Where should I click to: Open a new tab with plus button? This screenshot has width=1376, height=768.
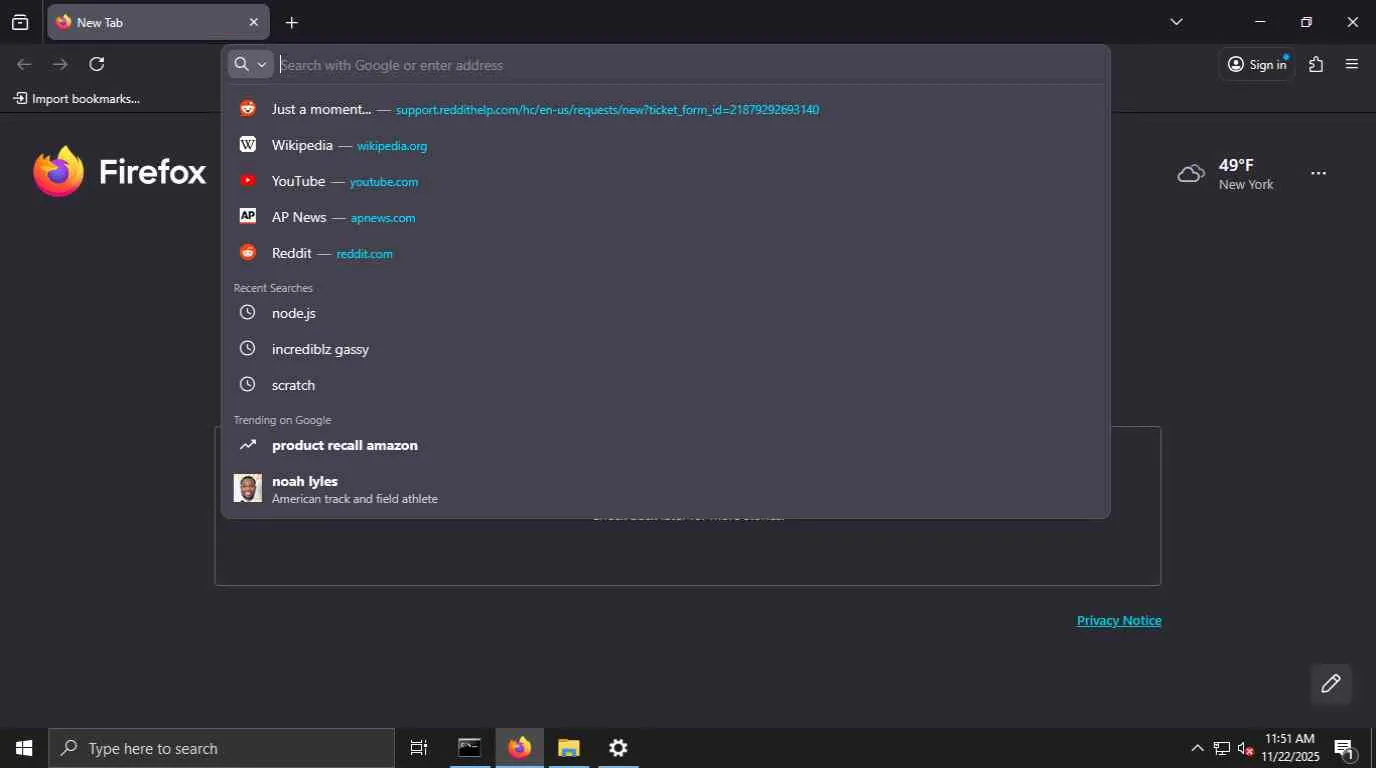[x=291, y=22]
